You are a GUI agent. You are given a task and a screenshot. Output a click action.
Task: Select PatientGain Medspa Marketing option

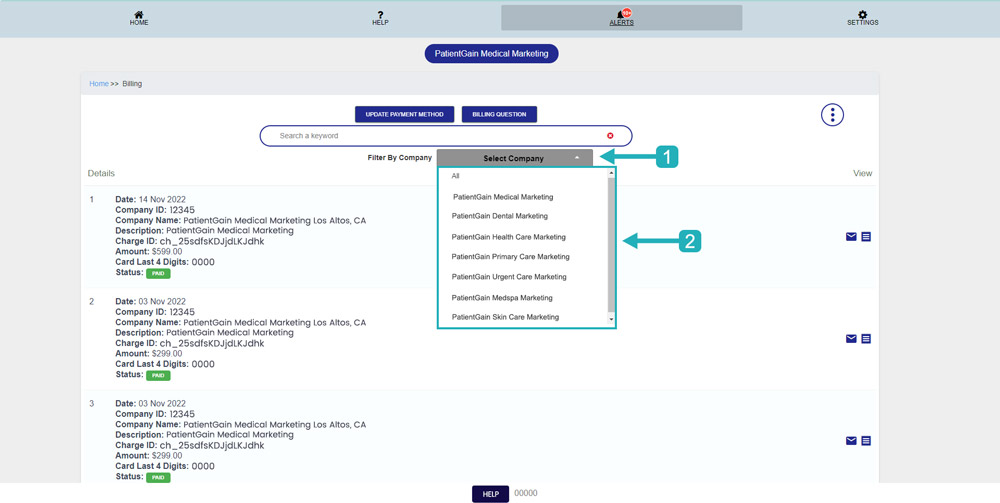click(x=502, y=298)
